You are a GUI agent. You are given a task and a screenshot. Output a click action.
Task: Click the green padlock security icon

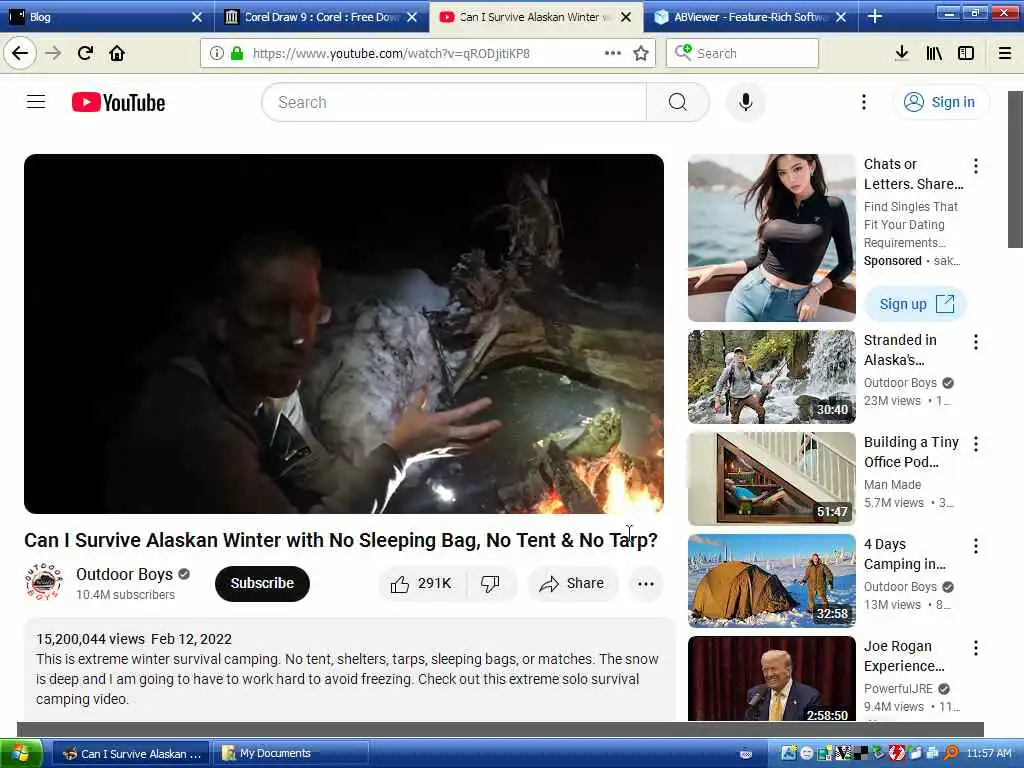[237, 53]
